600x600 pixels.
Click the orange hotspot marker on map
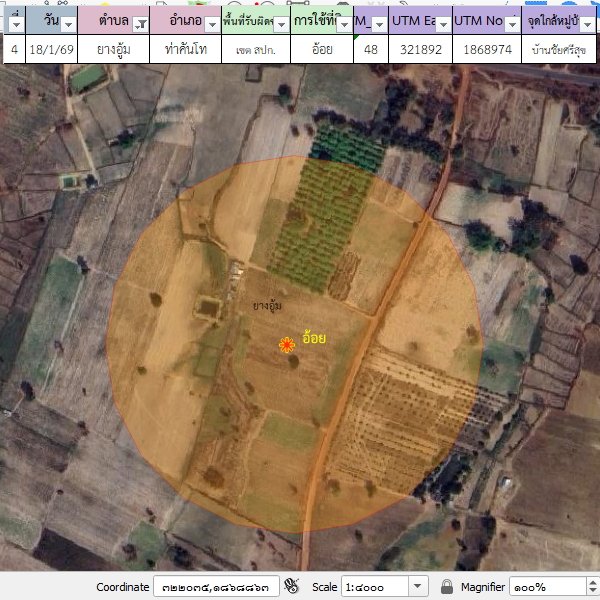pos(286,345)
